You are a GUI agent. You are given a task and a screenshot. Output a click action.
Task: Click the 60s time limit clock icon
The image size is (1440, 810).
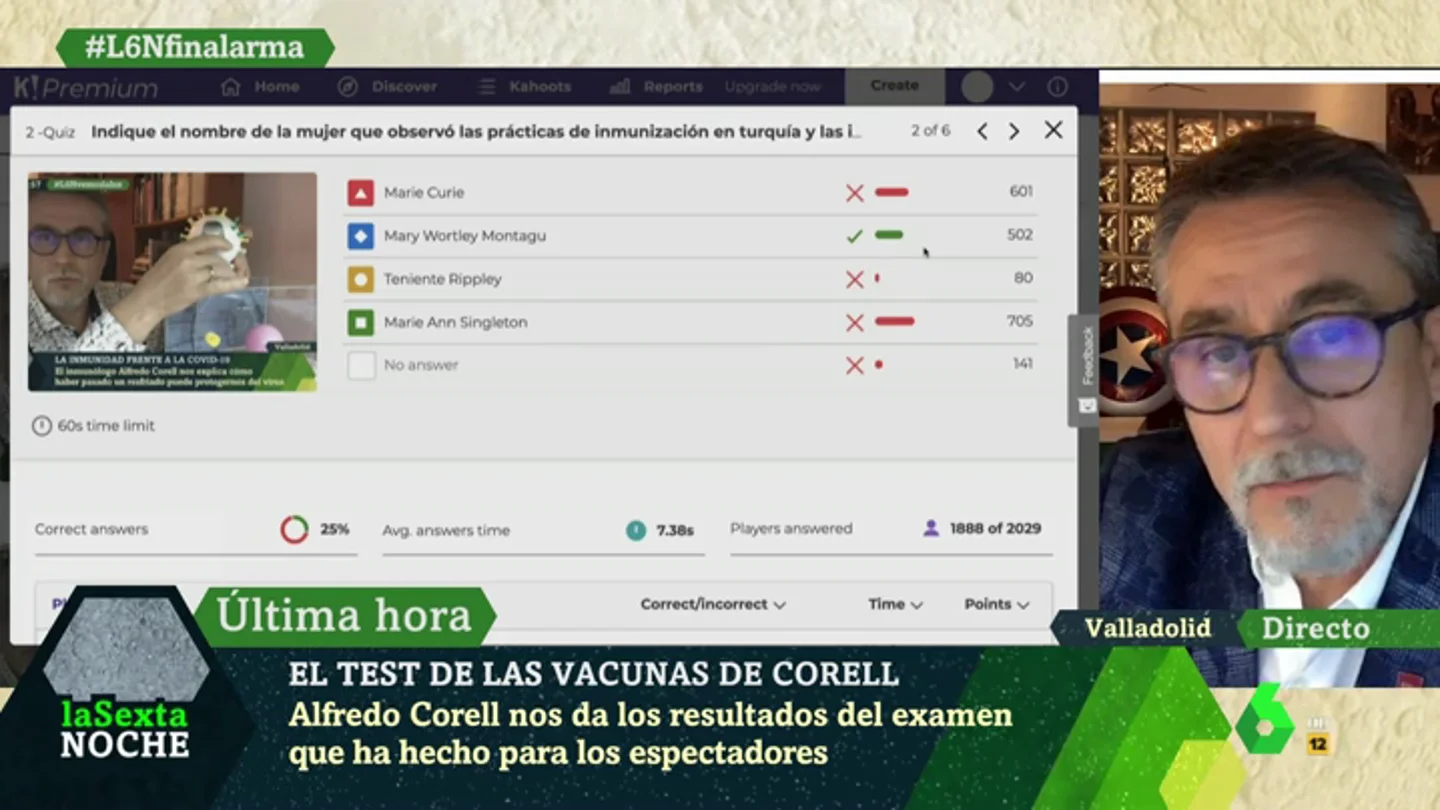click(x=41, y=426)
